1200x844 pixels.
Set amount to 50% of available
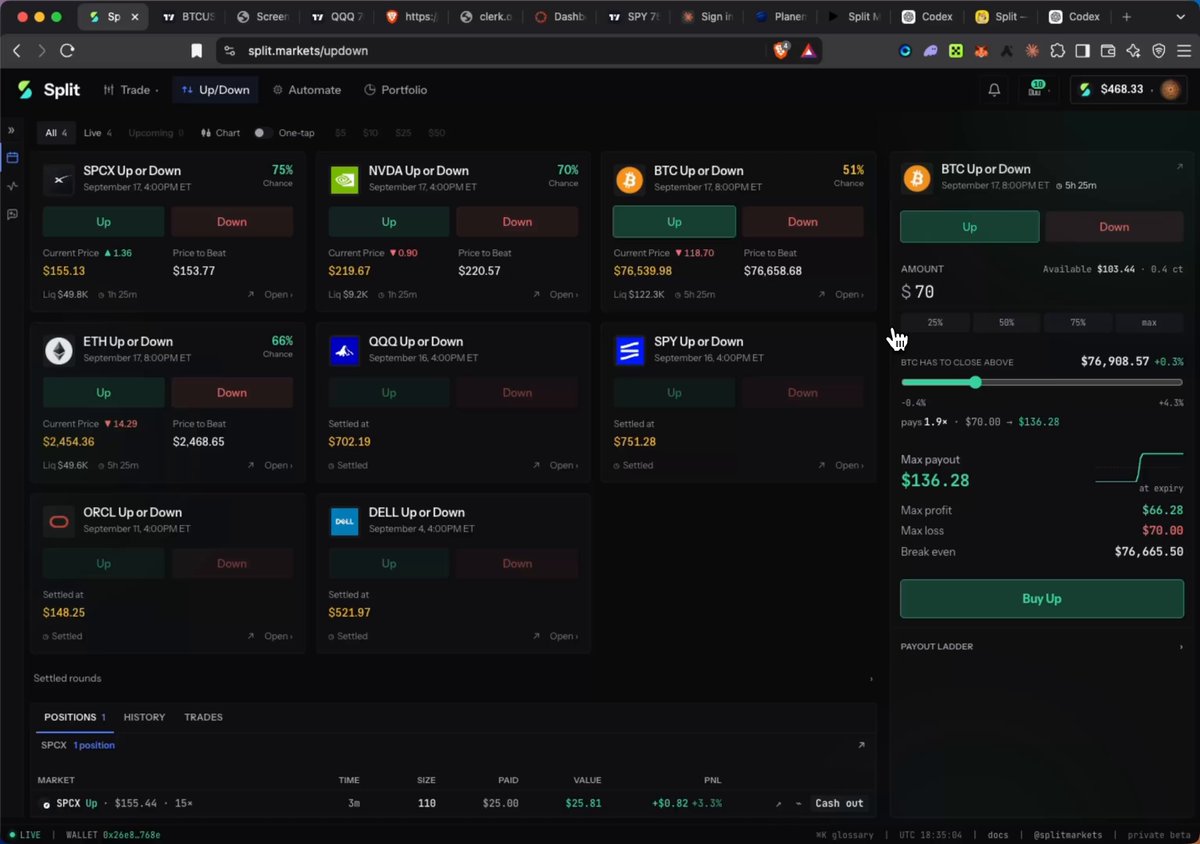(1006, 322)
